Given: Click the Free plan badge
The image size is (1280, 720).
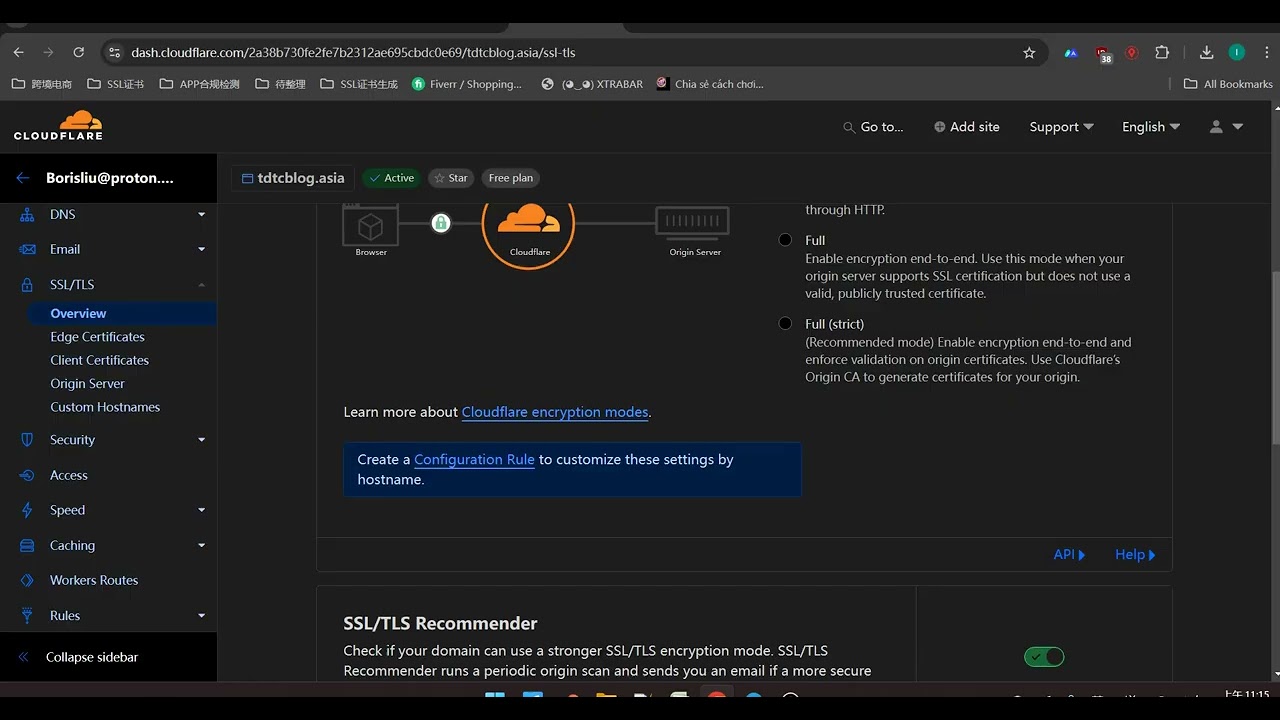Looking at the screenshot, I should (511, 178).
